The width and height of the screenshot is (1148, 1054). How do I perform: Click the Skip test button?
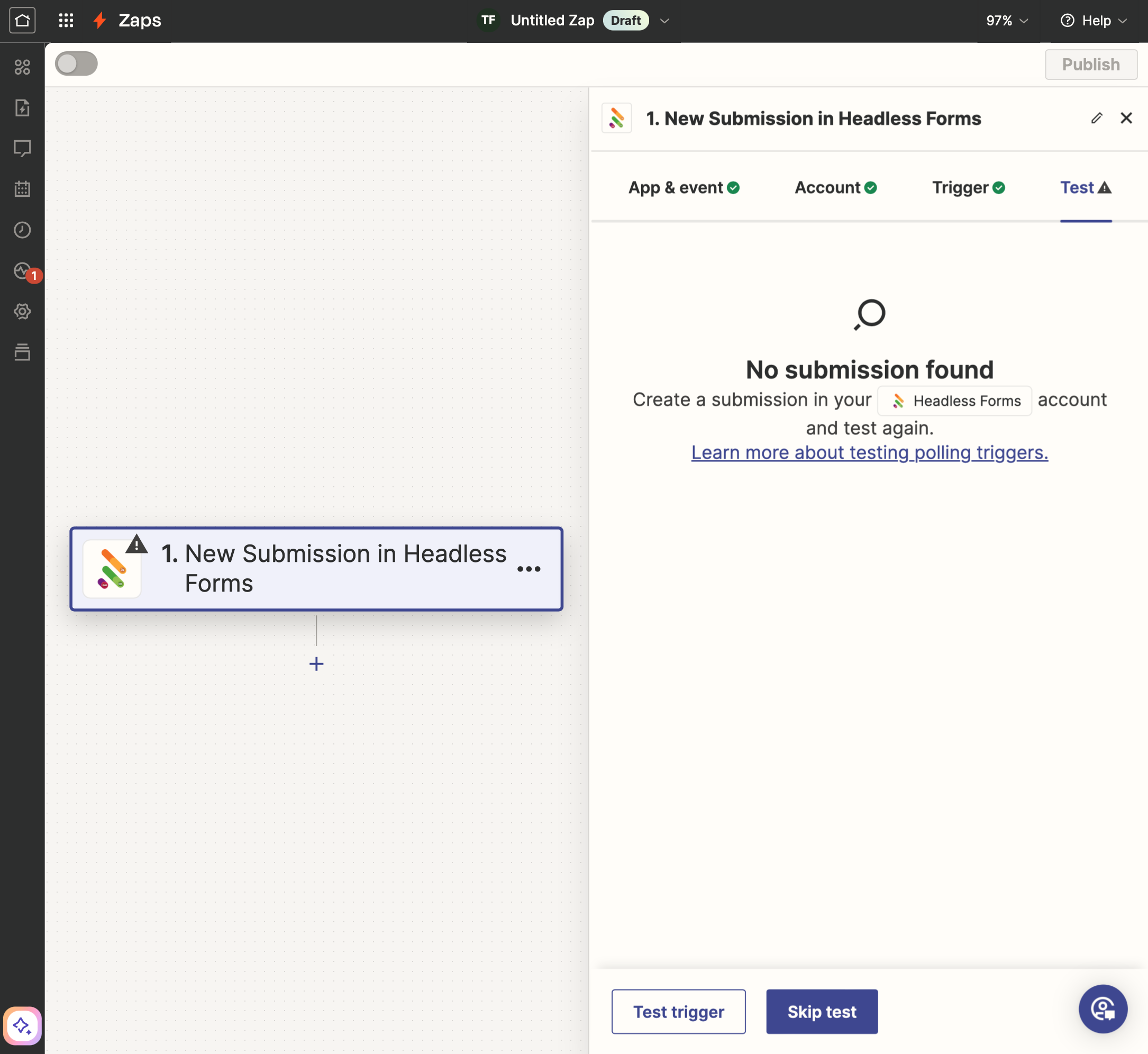[822, 1012]
